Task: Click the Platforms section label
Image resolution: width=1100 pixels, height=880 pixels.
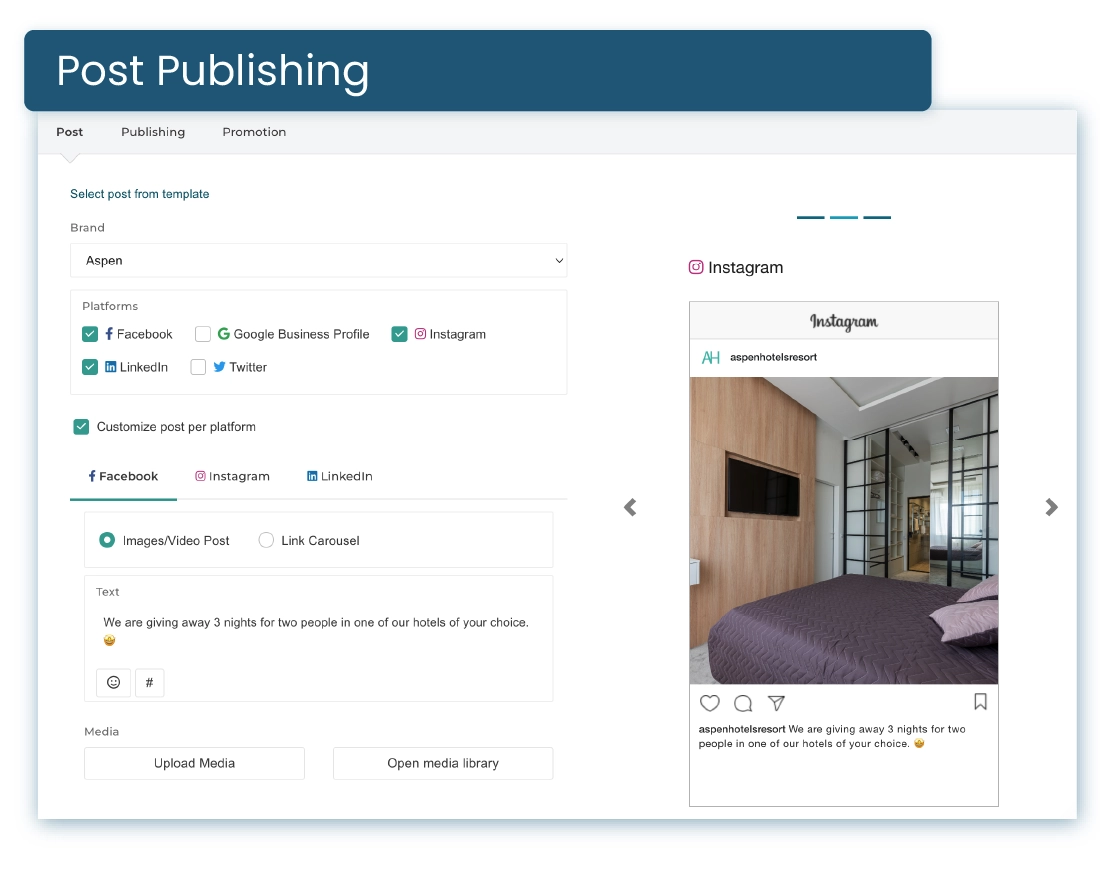Action: (110, 306)
